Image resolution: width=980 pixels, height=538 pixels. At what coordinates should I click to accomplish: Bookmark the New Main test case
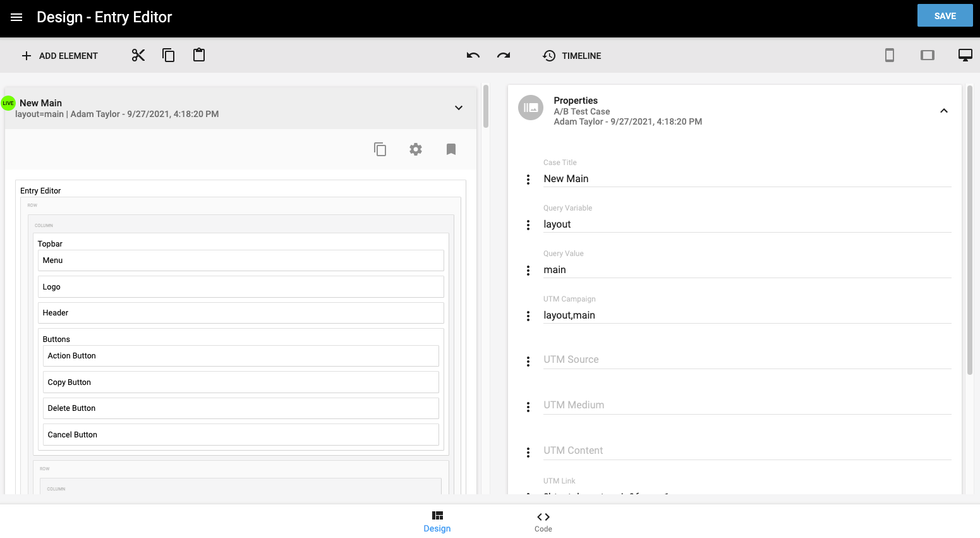click(x=451, y=149)
